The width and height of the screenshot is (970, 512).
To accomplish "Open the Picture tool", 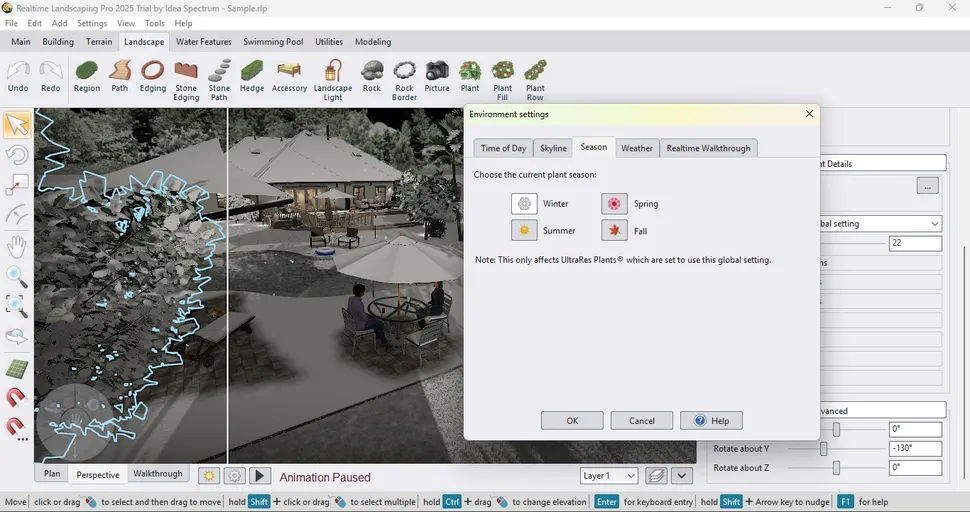I will (437, 76).
